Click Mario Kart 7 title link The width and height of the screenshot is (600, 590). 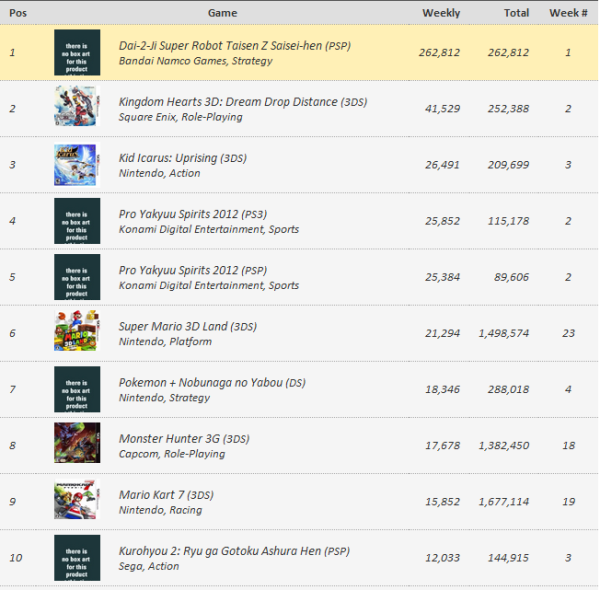[150, 494]
